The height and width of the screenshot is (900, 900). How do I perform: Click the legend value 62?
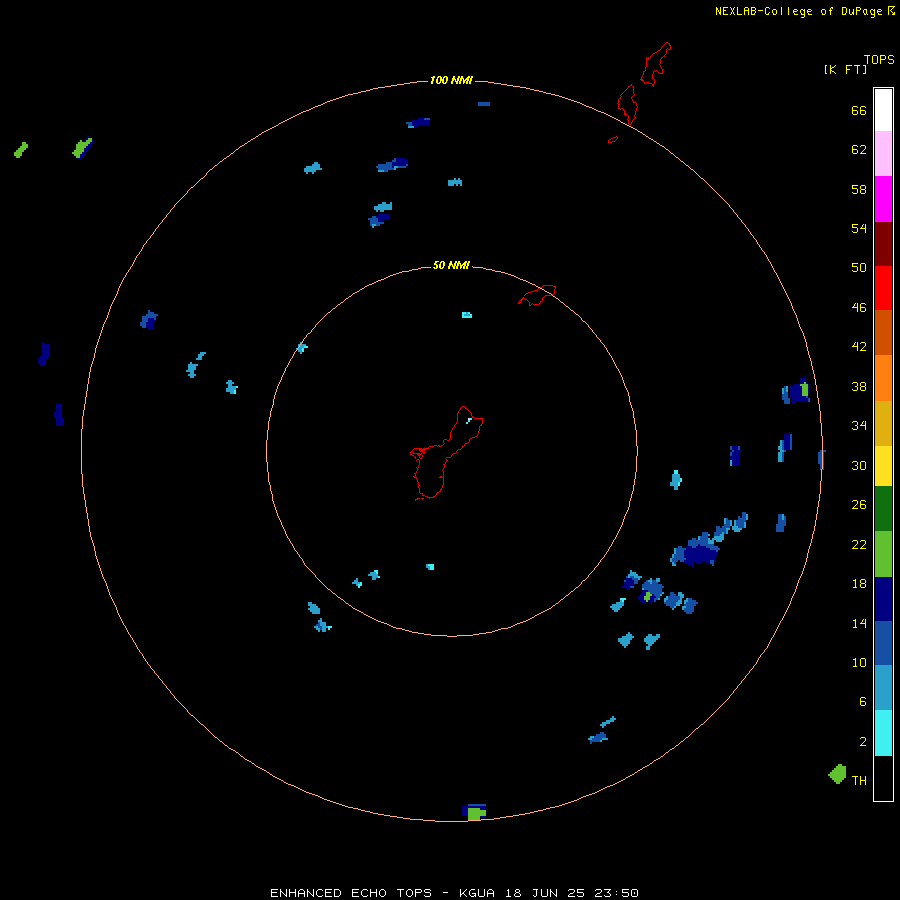click(x=859, y=149)
